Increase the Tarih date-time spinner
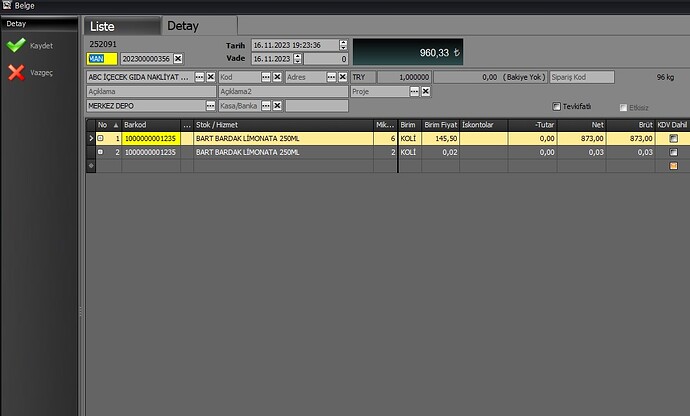Viewport: 690px width, 416px height. [343, 42]
